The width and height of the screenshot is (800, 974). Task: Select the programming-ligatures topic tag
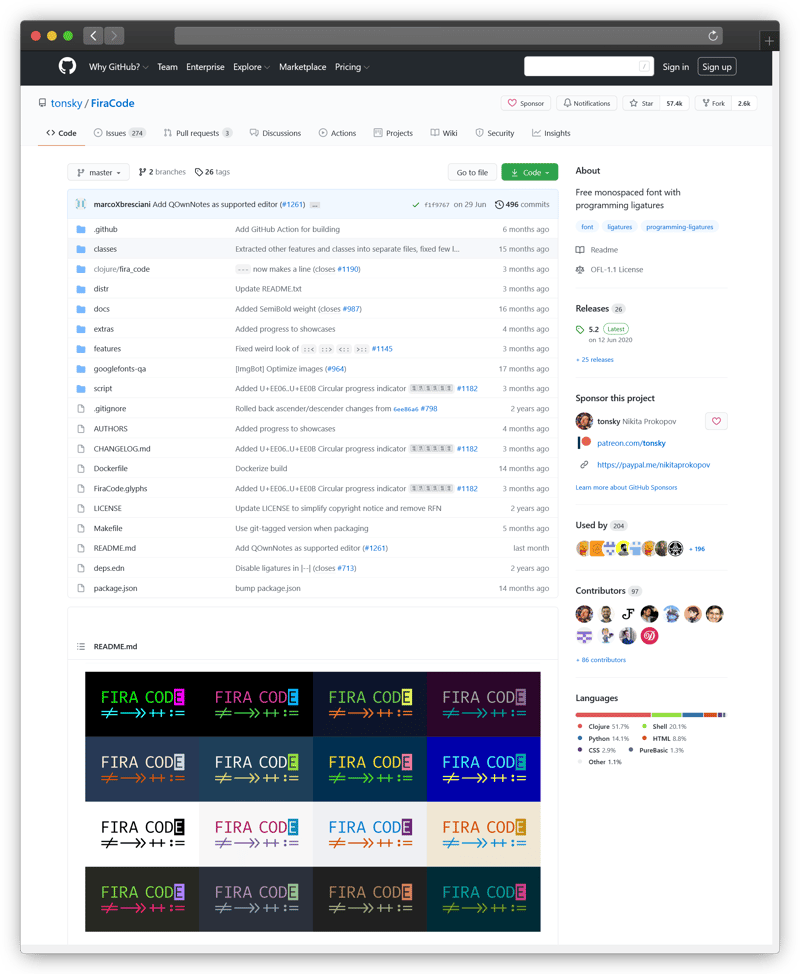(680, 227)
